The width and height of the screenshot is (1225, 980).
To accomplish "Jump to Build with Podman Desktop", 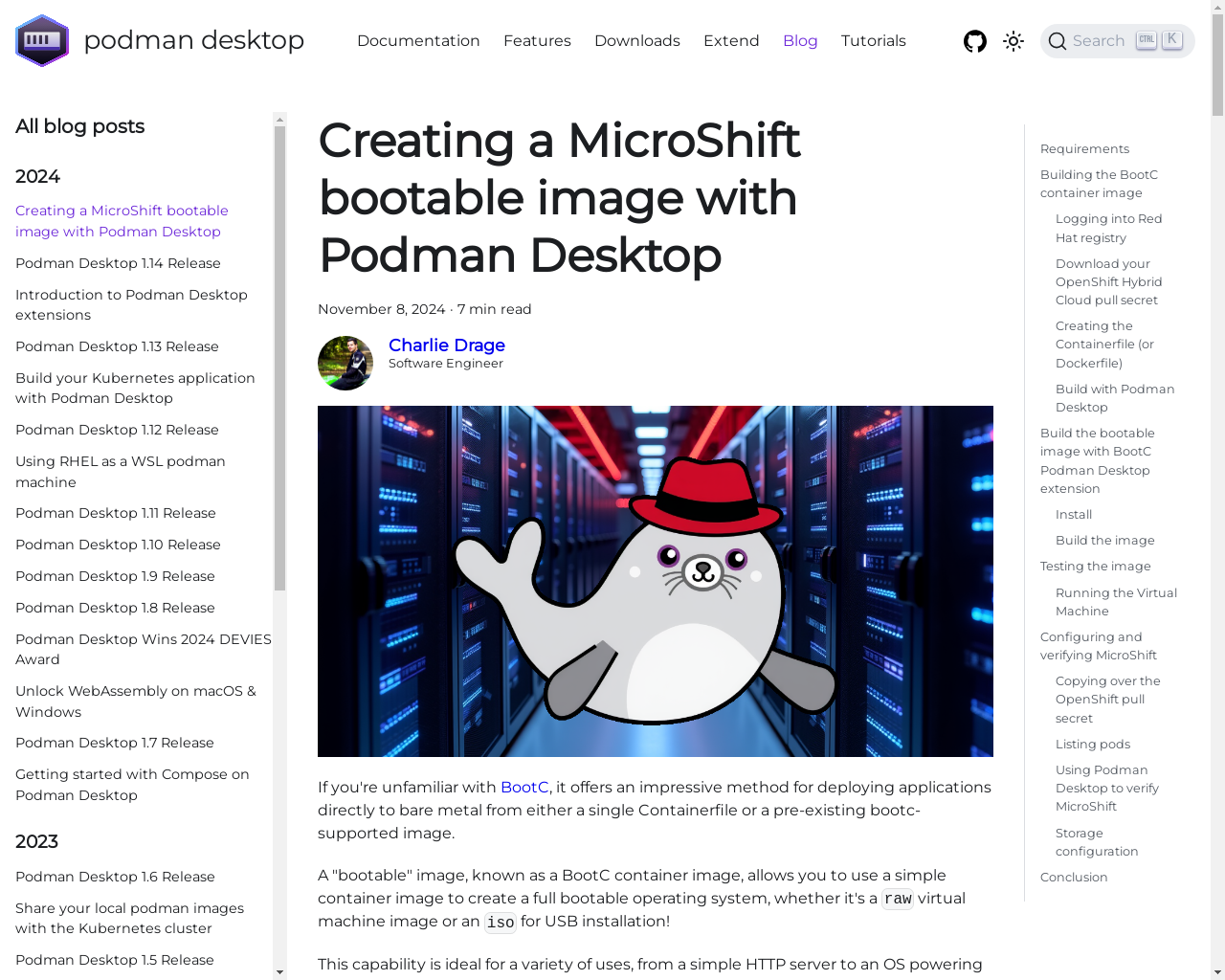I will [1115, 398].
